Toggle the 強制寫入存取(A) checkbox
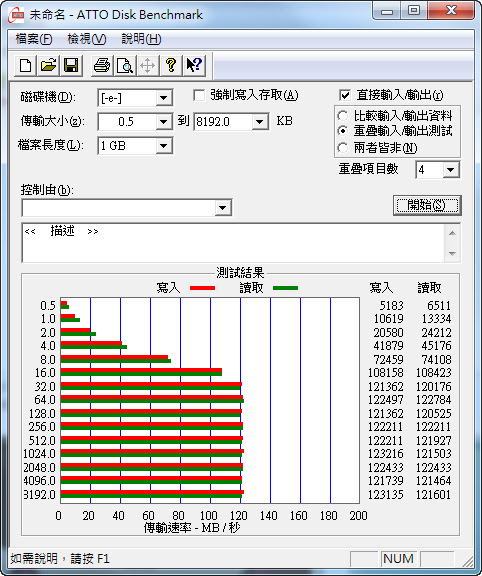 [199, 96]
